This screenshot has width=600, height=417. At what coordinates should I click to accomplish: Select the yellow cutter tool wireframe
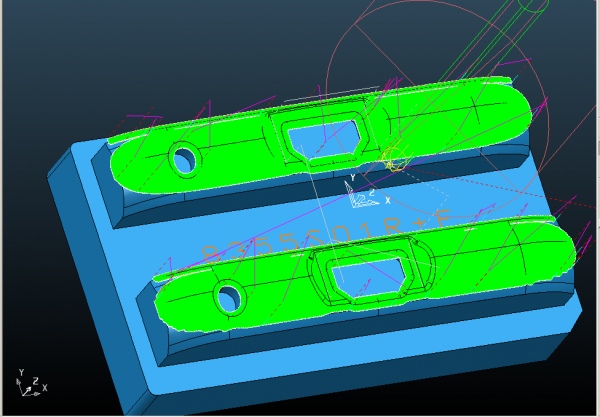[x=396, y=158]
